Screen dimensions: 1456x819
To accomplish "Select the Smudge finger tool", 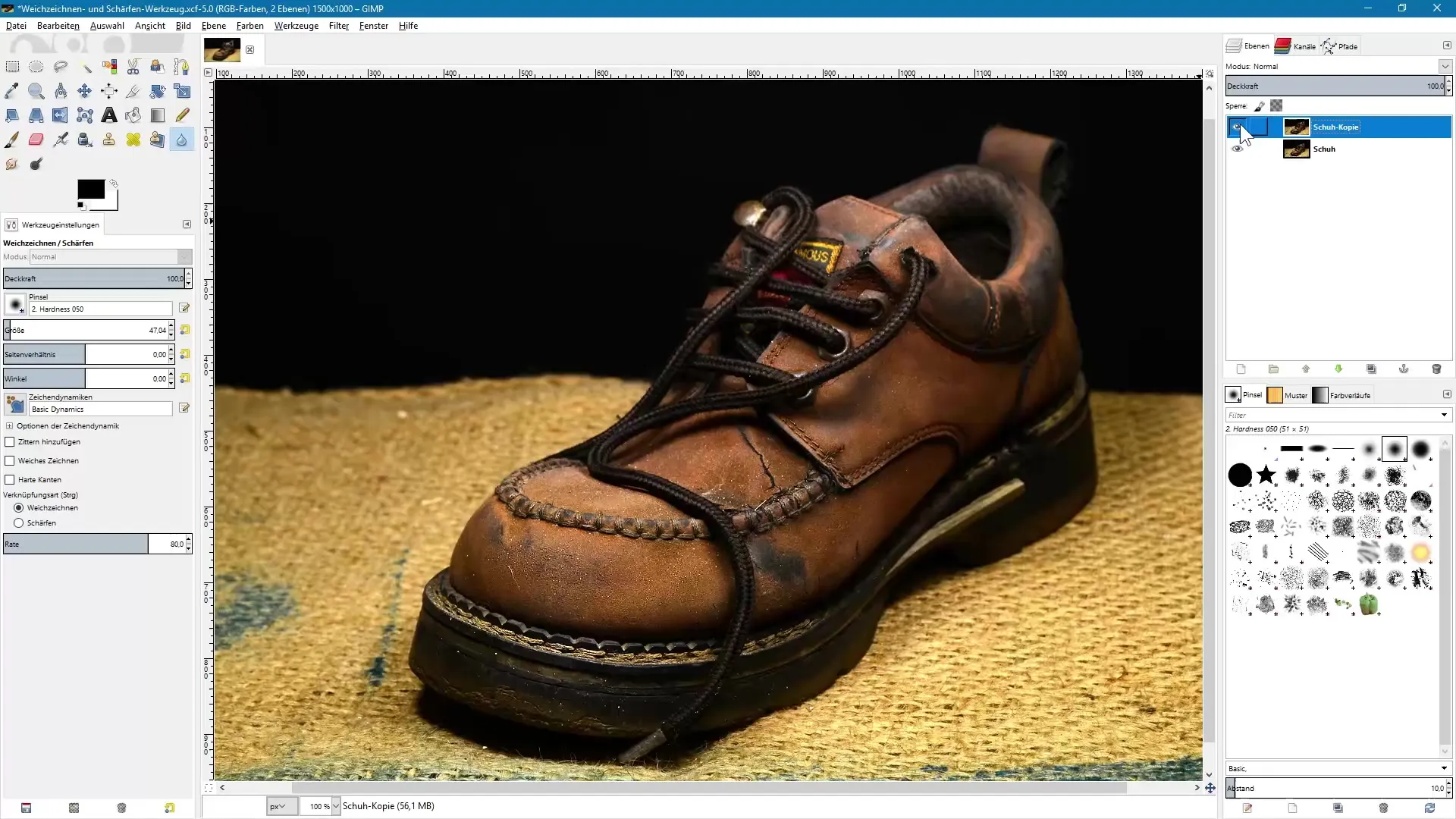I will click(x=12, y=164).
